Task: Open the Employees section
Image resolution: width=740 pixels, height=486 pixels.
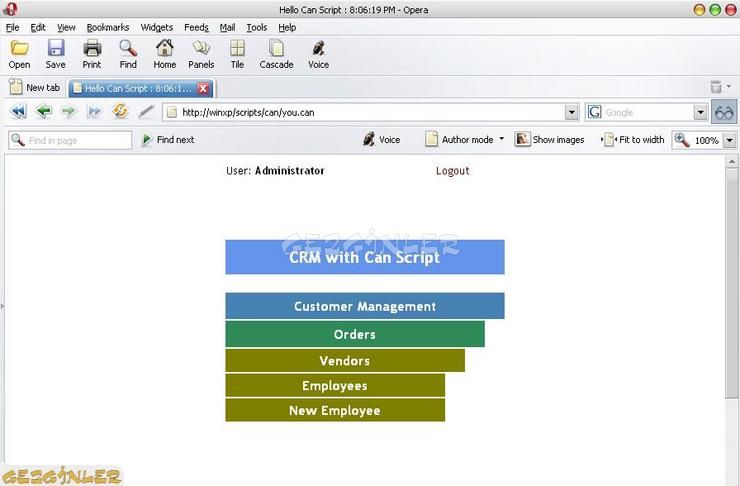Action: click(335, 385)
